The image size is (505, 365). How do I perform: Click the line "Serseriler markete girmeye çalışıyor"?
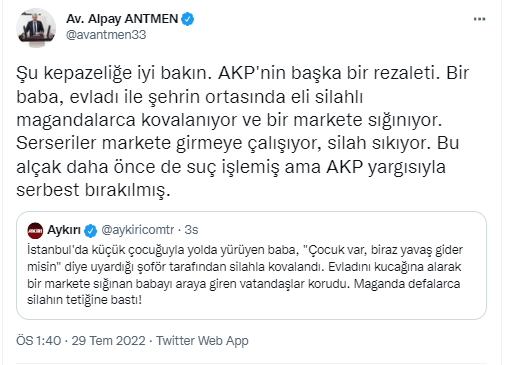tap(238, 143)
